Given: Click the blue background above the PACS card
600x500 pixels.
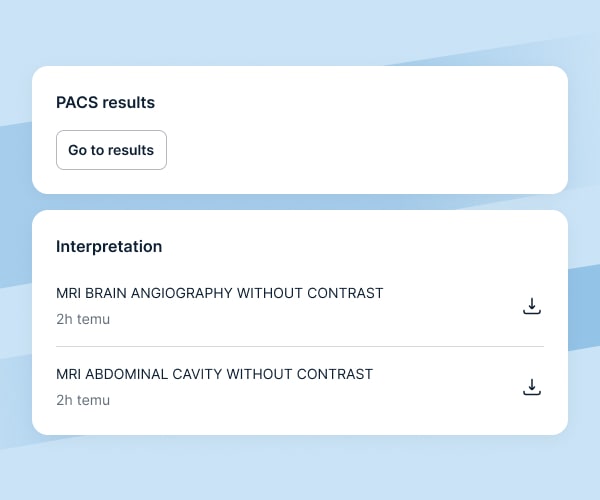Looking at the screenshot, I should pyautogui.click(x=300, y=30).
